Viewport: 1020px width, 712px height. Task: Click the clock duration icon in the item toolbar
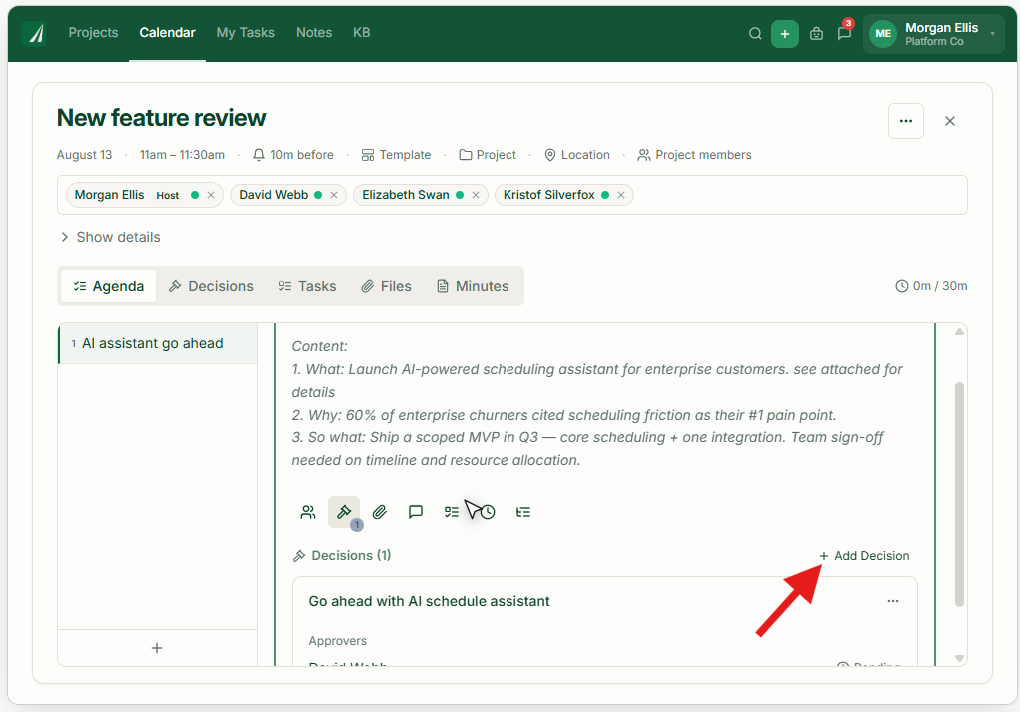(487, 512)
